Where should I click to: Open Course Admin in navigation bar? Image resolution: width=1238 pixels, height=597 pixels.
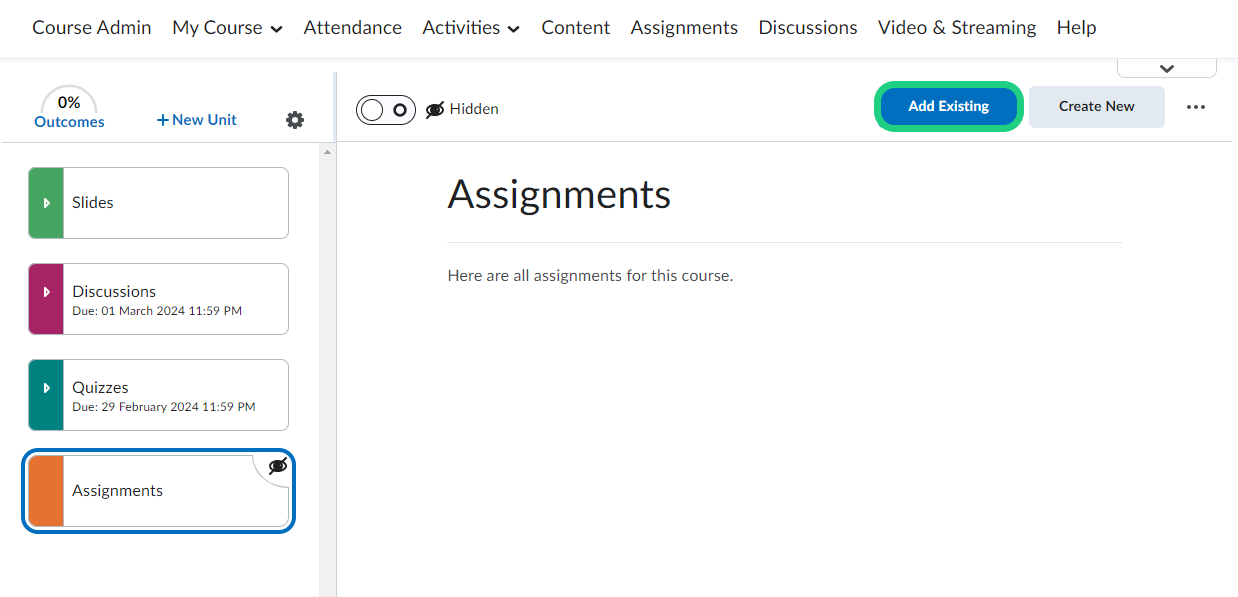click(x=92, y=28)
